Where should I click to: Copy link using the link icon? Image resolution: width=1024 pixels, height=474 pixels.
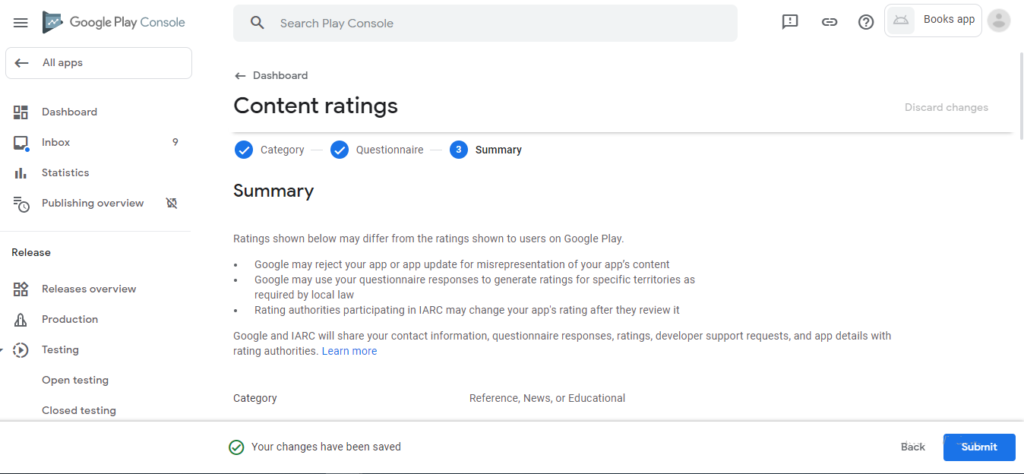829,22
